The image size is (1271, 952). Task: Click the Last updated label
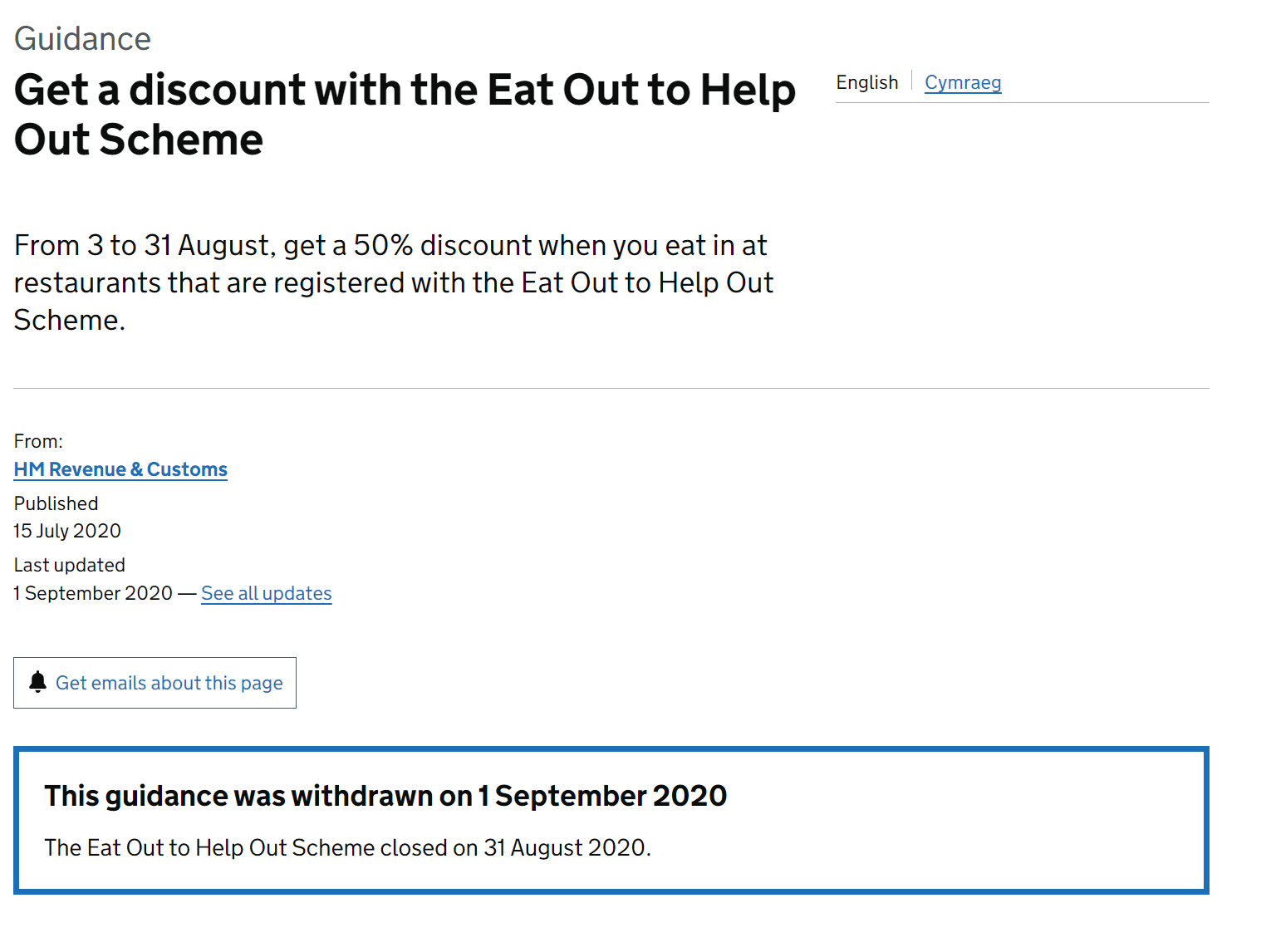pos(69,565)
